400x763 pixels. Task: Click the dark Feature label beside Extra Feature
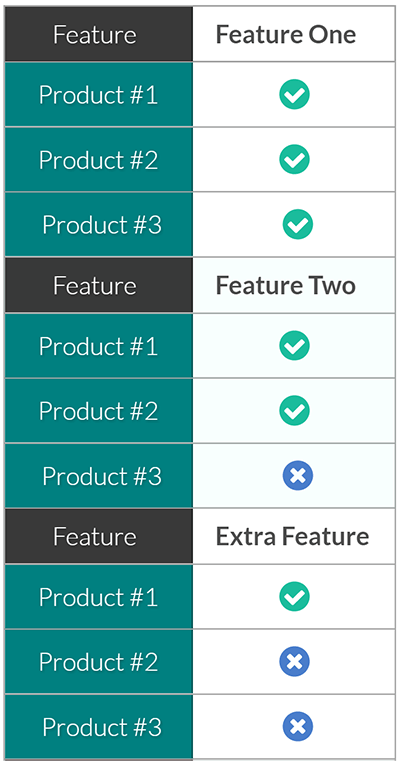tap(99, 536)
